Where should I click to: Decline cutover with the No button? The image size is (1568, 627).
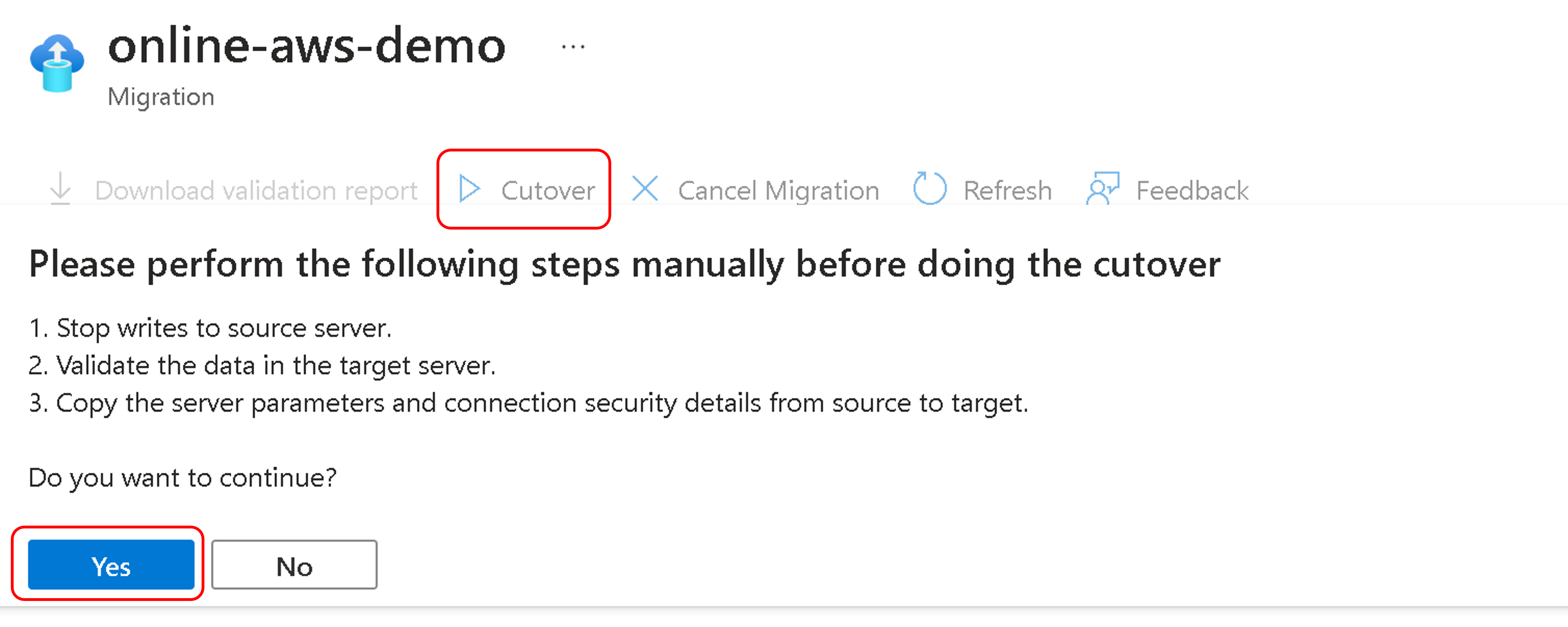[x=294, y=565]
